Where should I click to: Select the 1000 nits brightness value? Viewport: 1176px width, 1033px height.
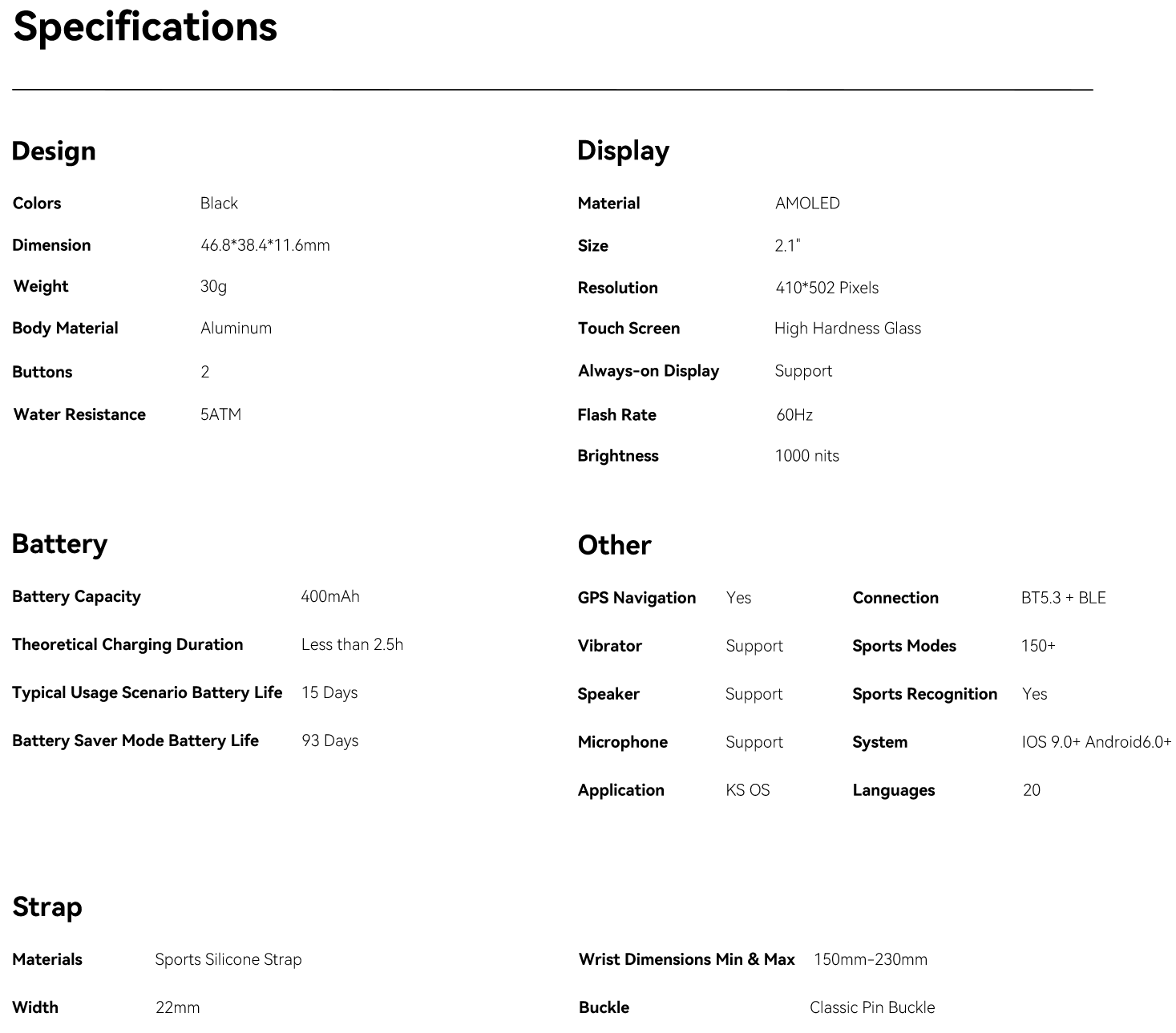pos(806,456)
